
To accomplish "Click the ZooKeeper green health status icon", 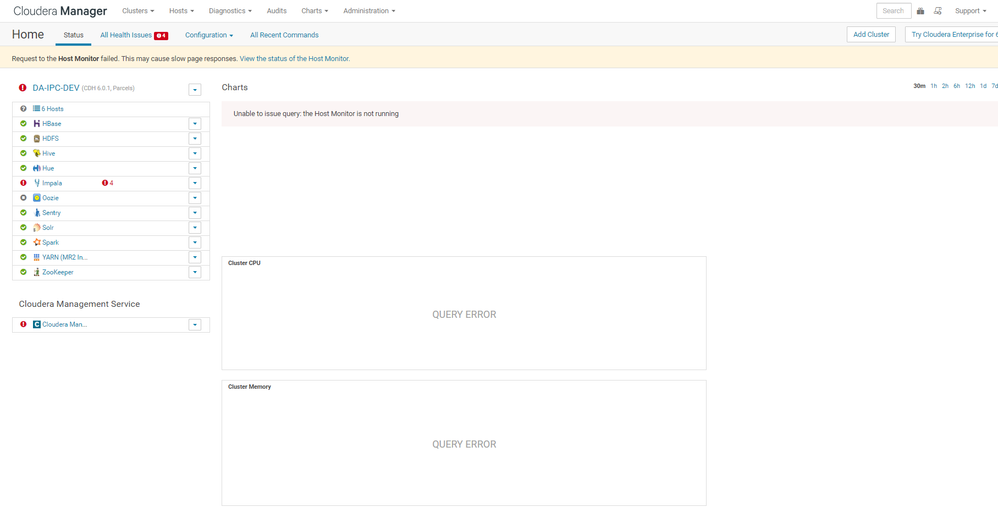I will click(23, 272).
